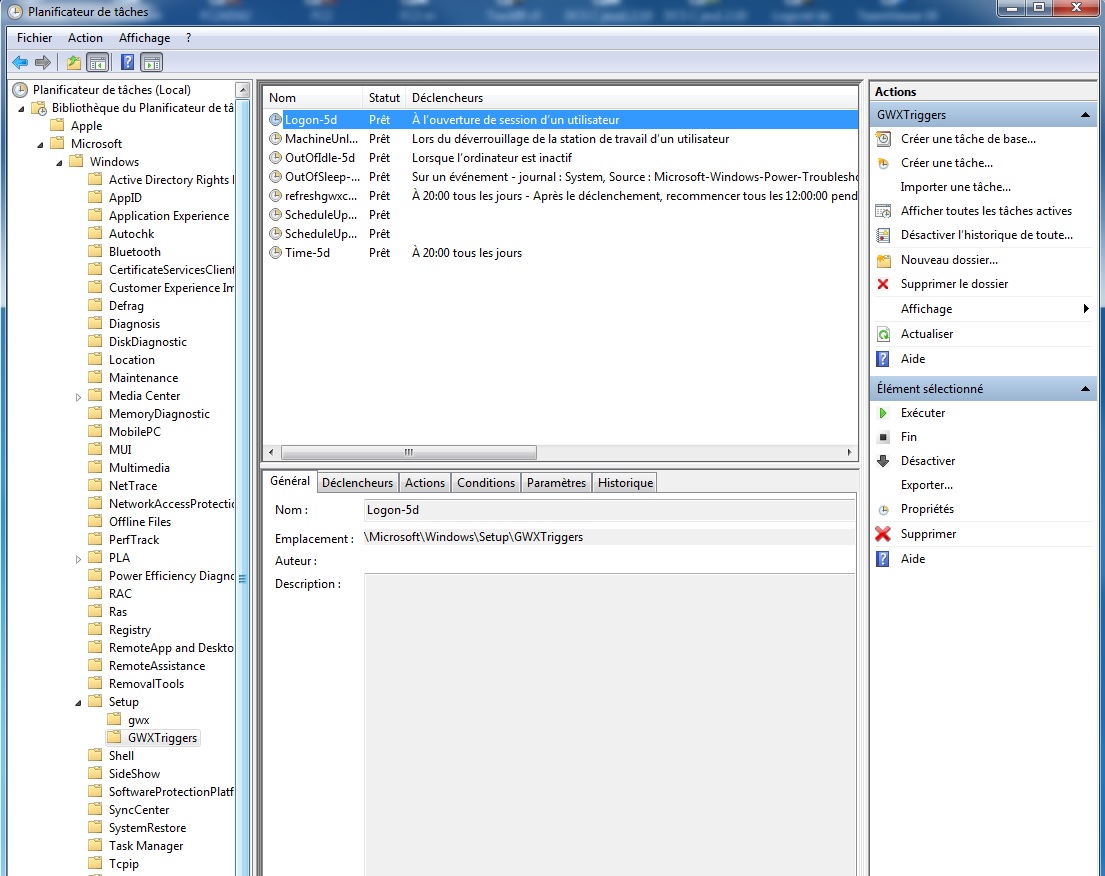Click the task list horizontal scrollbar
This screenshot has height=876, width=1105.
(409, 452)
